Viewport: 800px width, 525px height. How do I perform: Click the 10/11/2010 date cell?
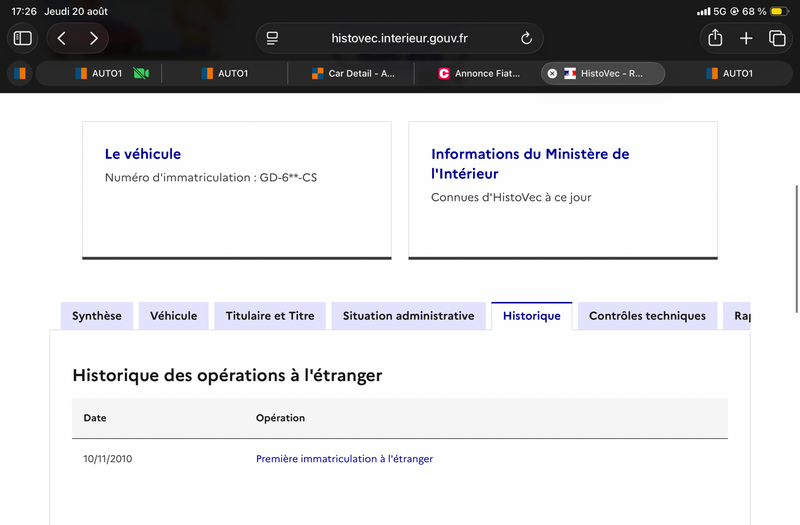point(108,459)
